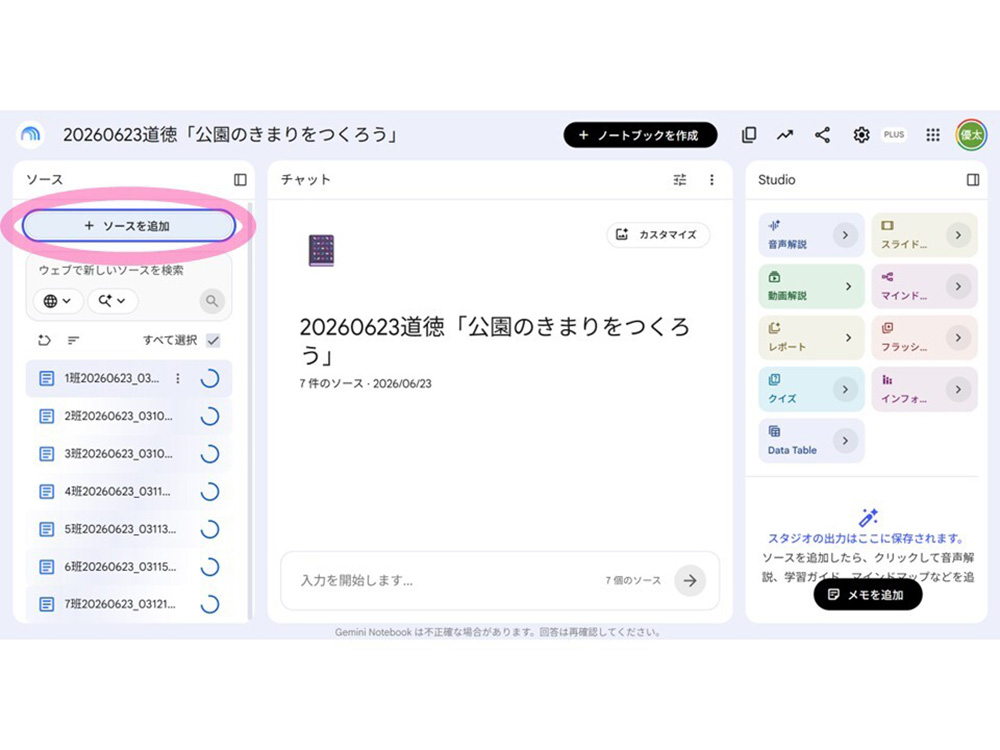
Task: Click the chat input field
Action: (x=500, y=580)
